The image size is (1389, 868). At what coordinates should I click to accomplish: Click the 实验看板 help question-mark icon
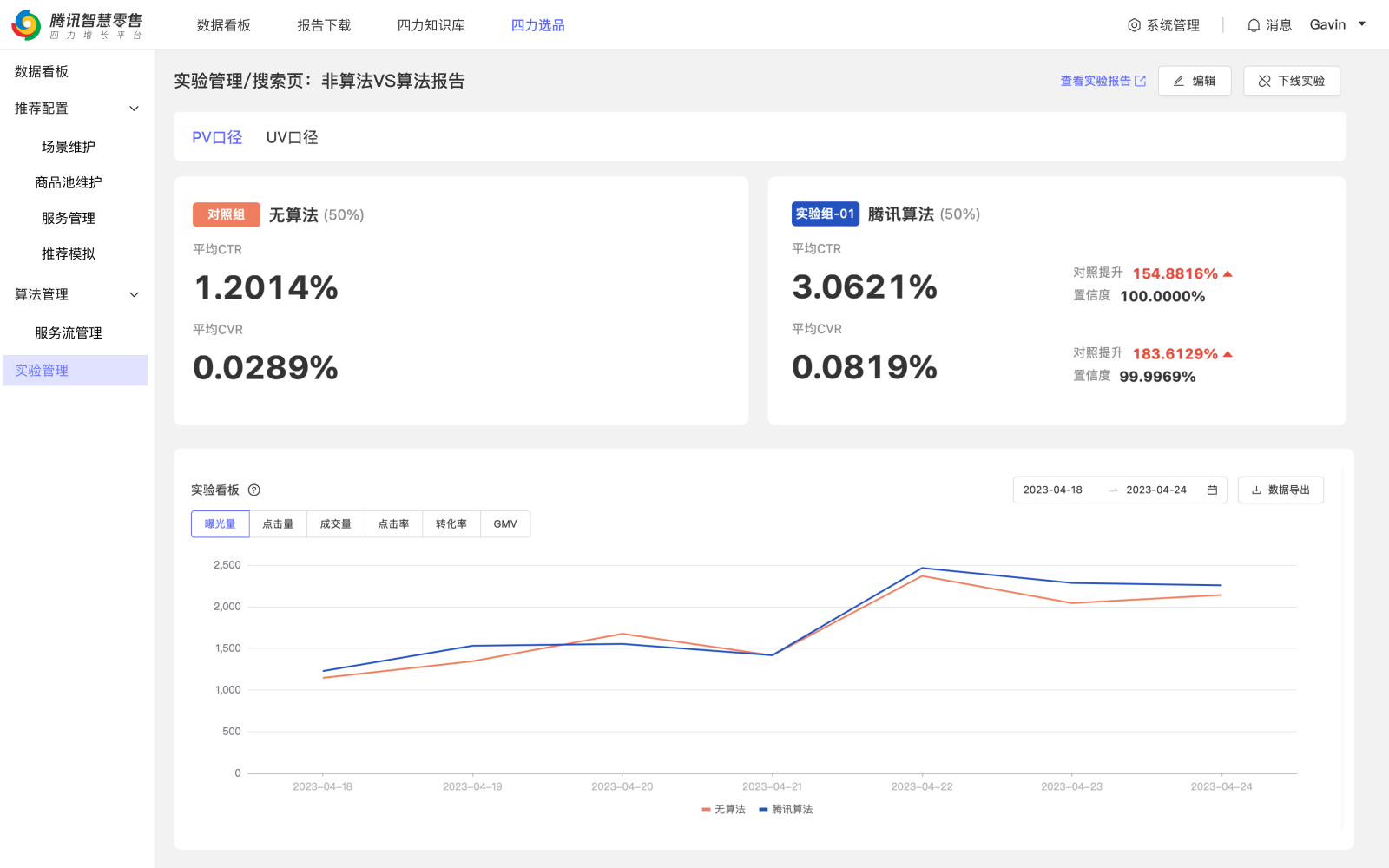254,490
